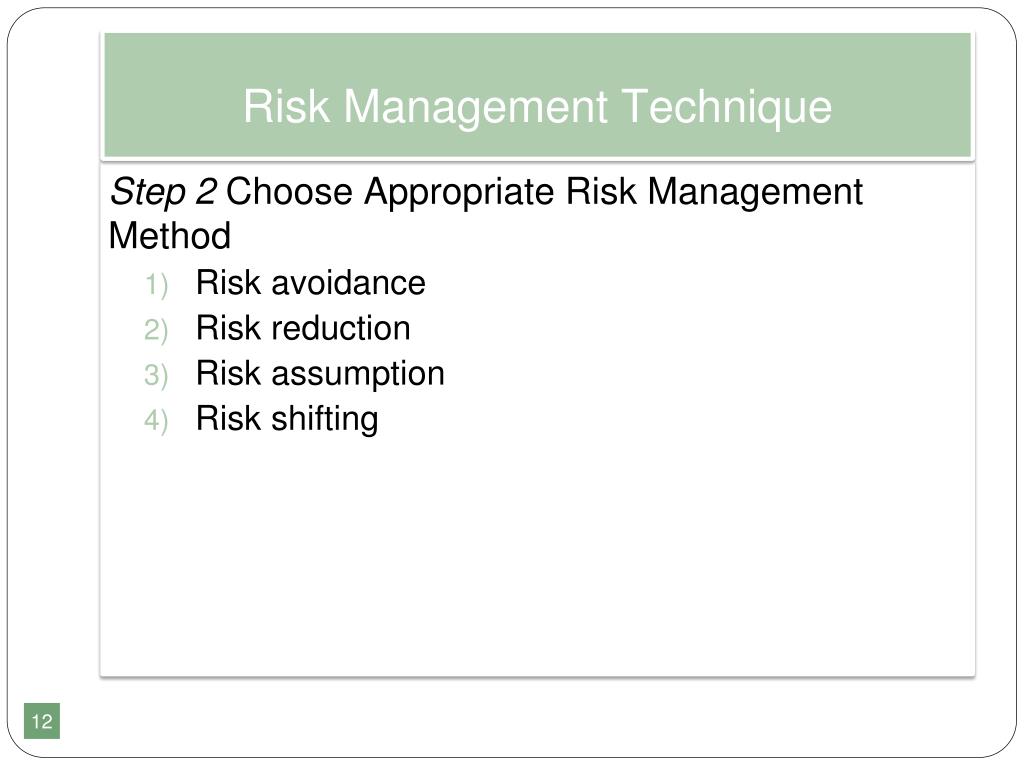Click the Risk avoidance list item

pyautogui.click(x=311, y=283)
